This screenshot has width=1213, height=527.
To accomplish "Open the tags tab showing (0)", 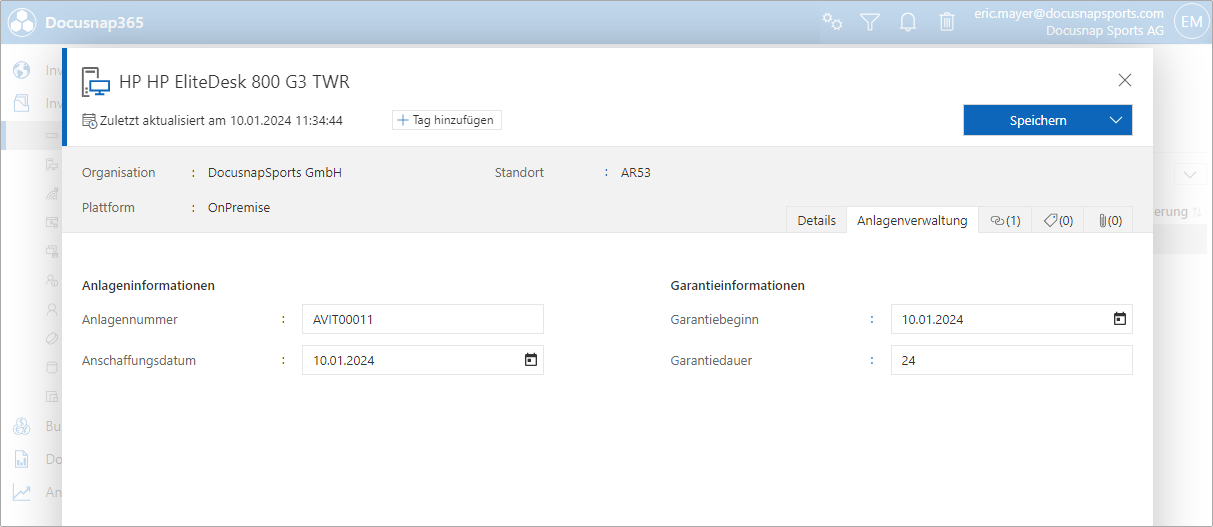I will point(1058,220).
